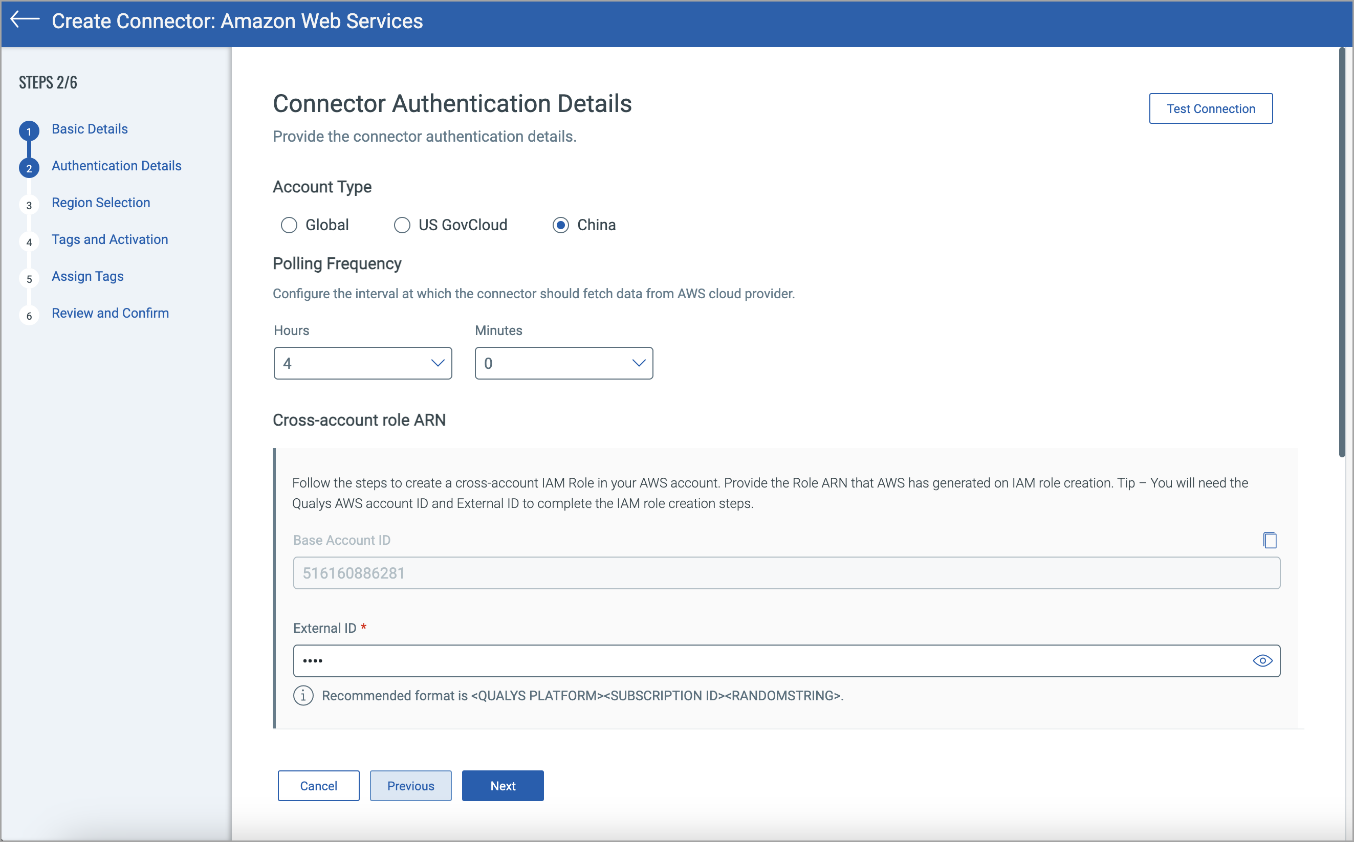This screenshot has height=842, width=1354.
Task: Go to Authentication Details step
Action: click(x=117, y=166)
